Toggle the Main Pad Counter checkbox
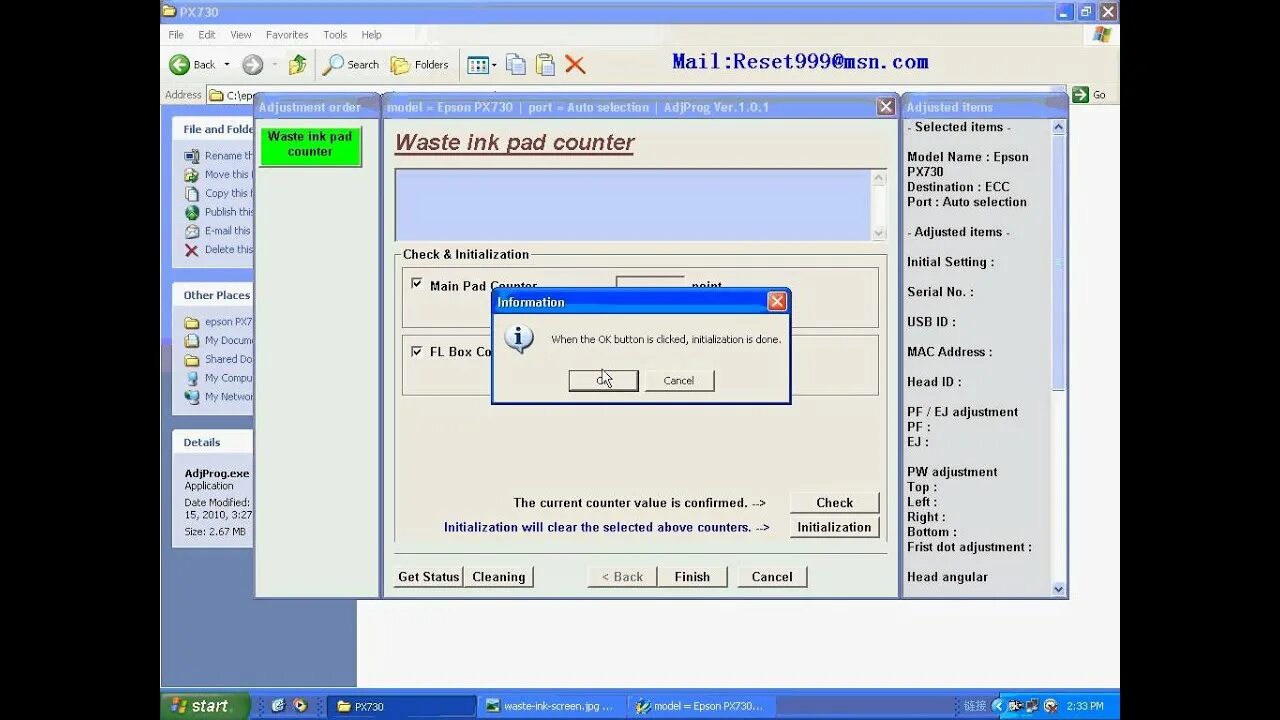 (x=417, y=284)
